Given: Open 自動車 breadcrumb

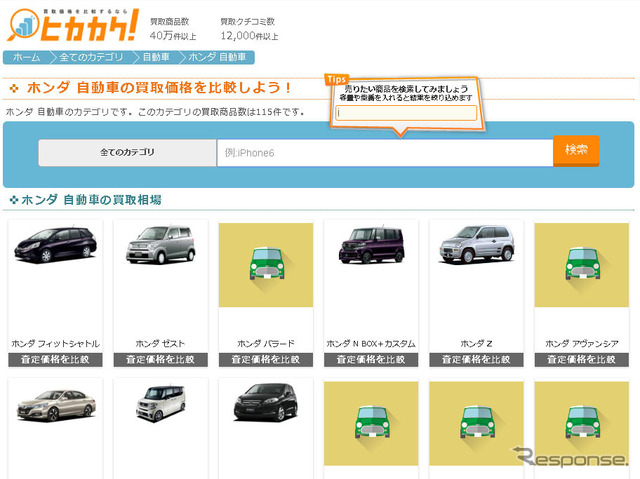Looking at the screenshot, I should click(x=156, y=57).
